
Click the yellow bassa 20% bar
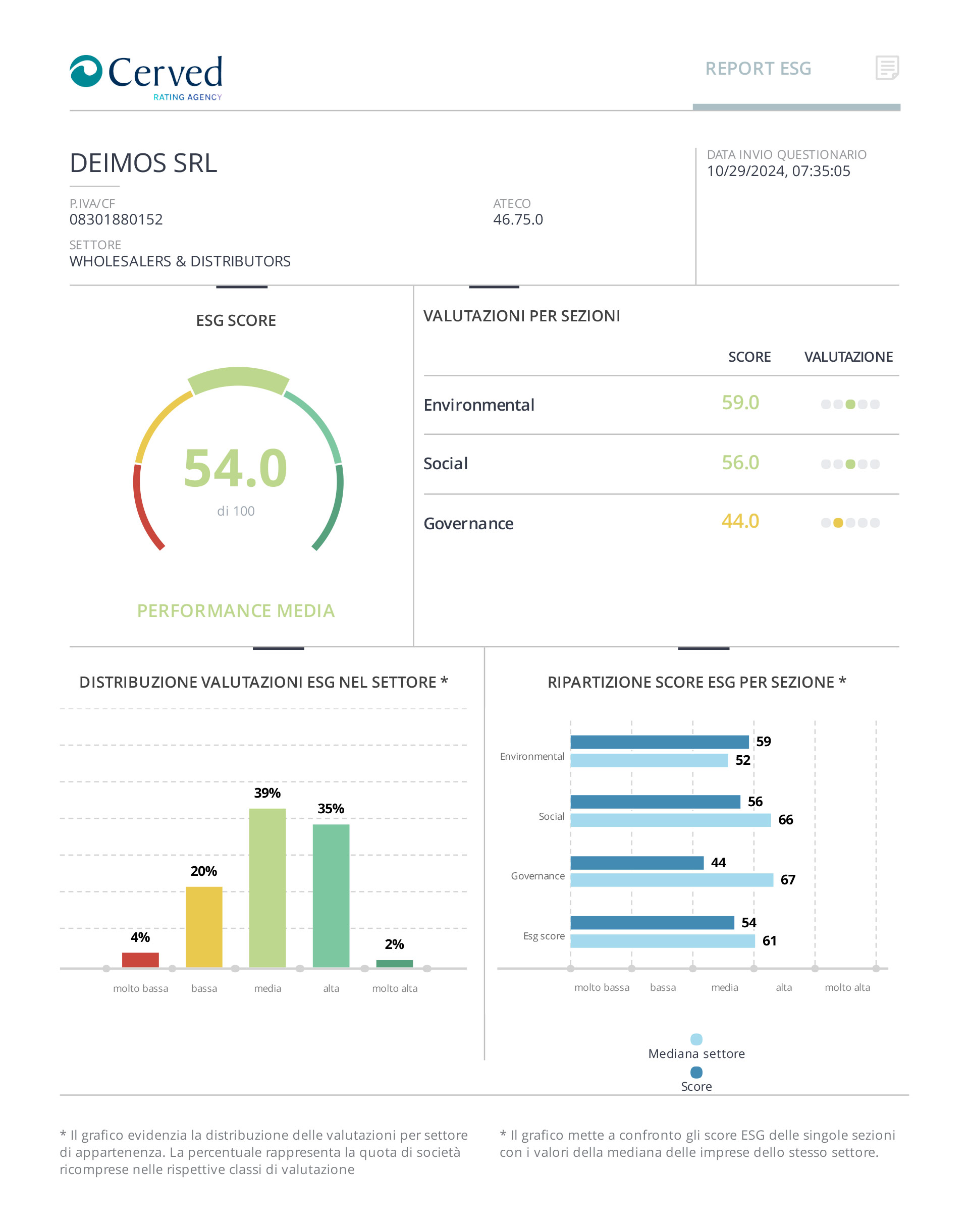(204, 927)
